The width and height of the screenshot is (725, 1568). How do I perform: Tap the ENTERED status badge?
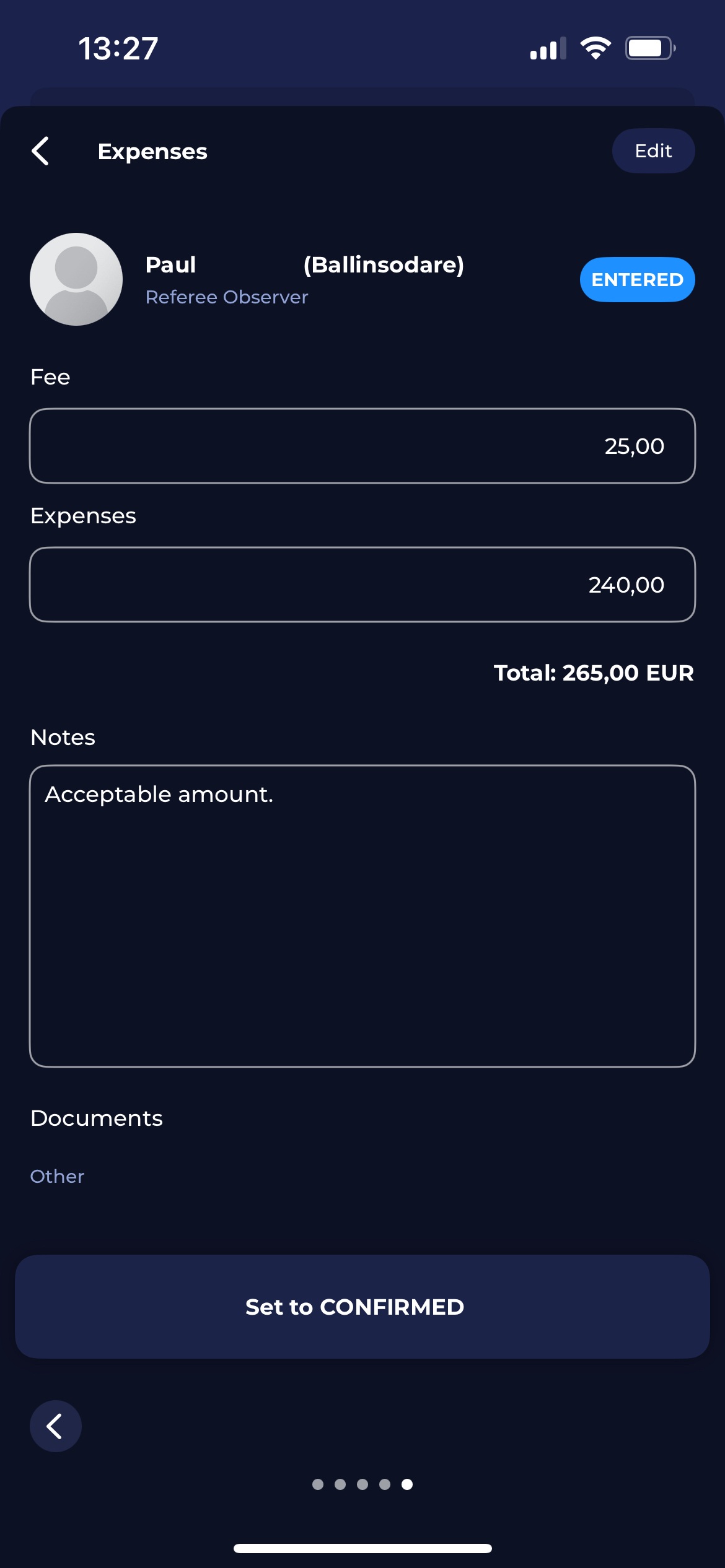point(637,279)
